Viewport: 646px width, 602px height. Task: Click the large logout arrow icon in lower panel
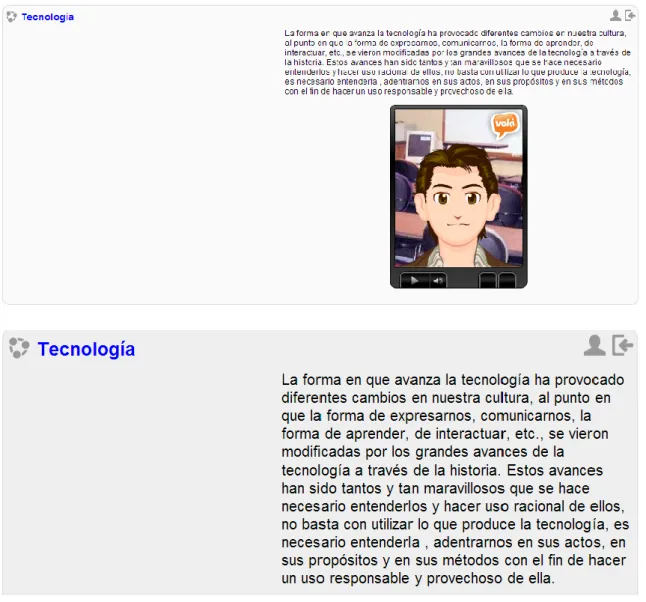tap(623, 345)
